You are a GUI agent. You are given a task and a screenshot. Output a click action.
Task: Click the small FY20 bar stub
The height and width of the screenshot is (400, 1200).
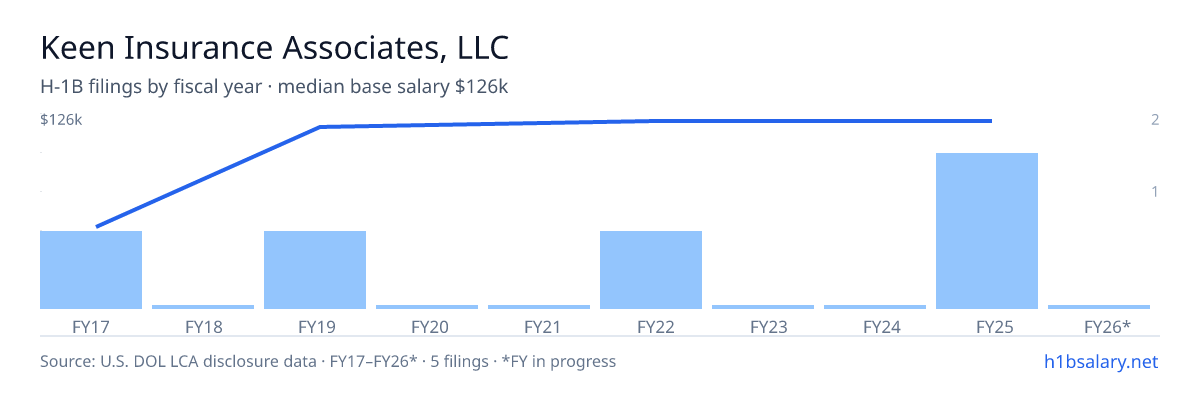click(x=427, y=307)
